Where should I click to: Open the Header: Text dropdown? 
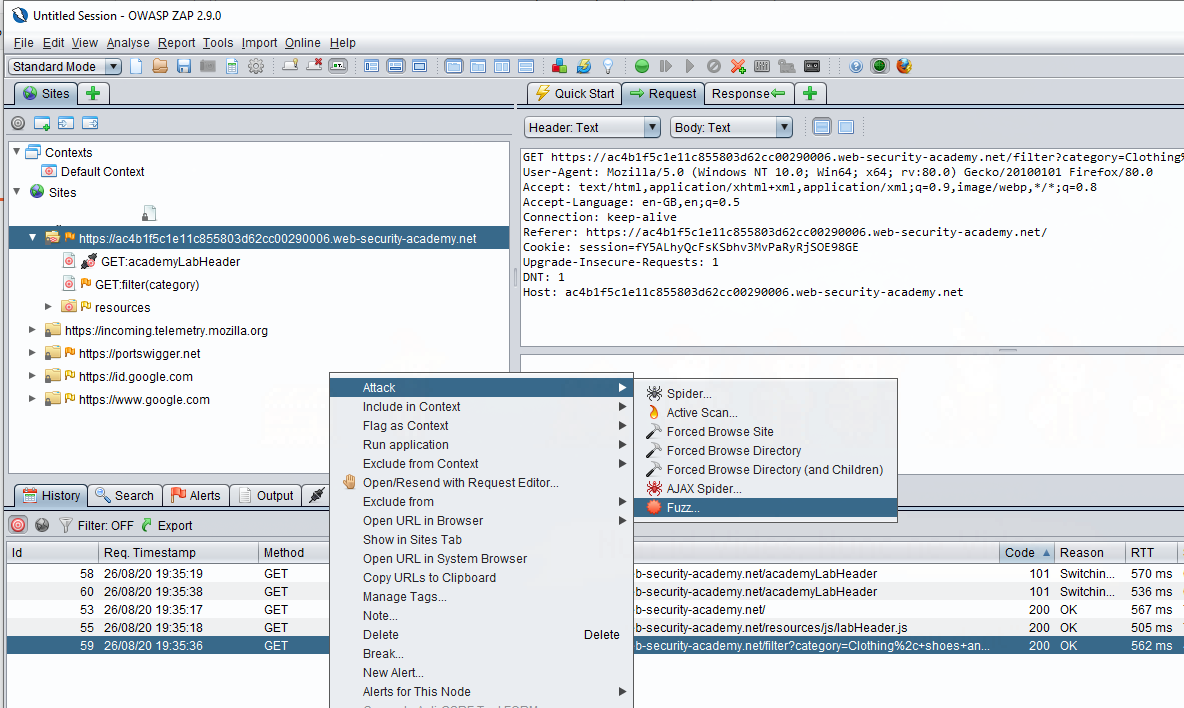[x=592, y=128]
